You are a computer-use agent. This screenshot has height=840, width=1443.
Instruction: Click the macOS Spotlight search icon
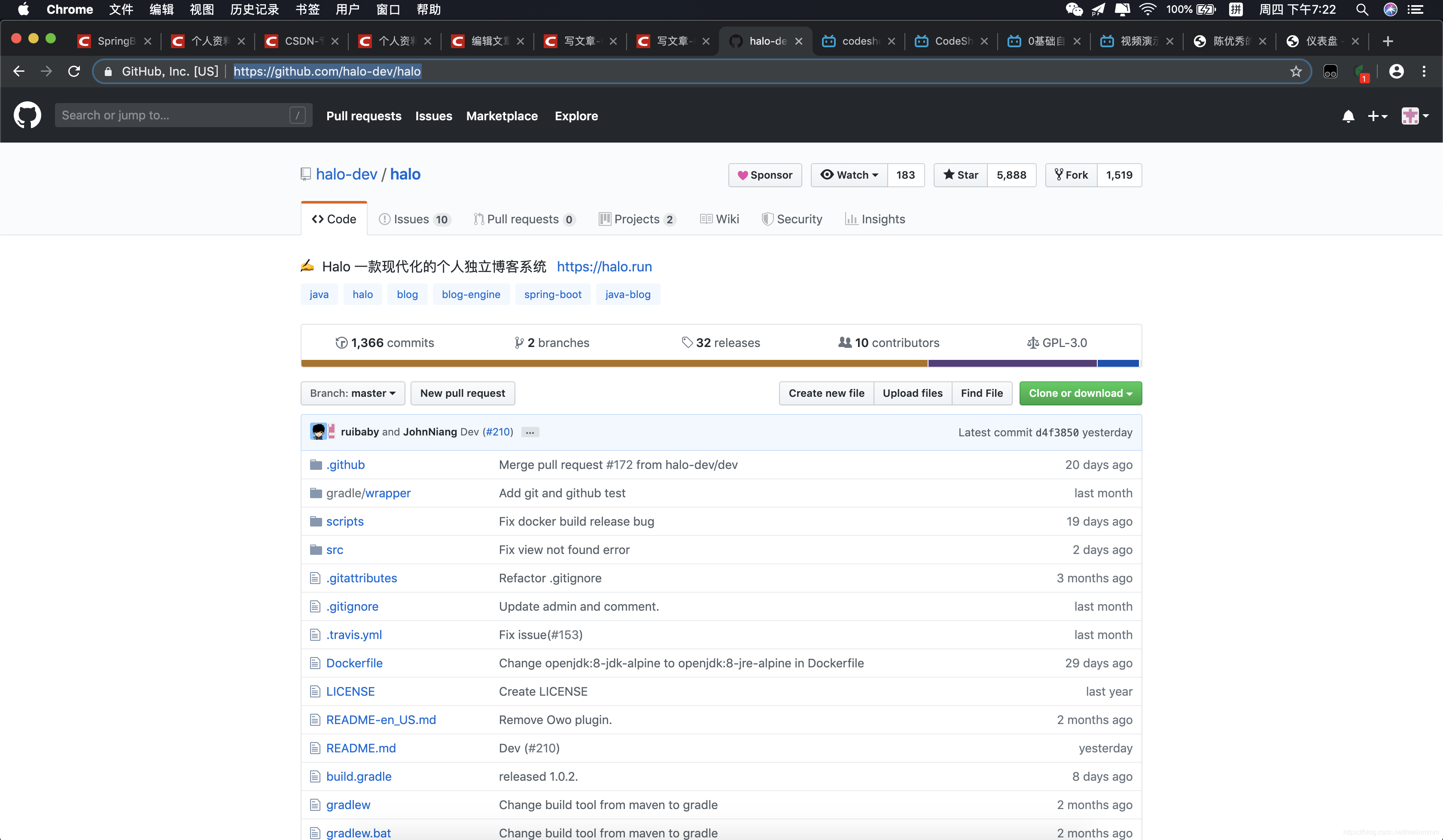[1362, 10]
